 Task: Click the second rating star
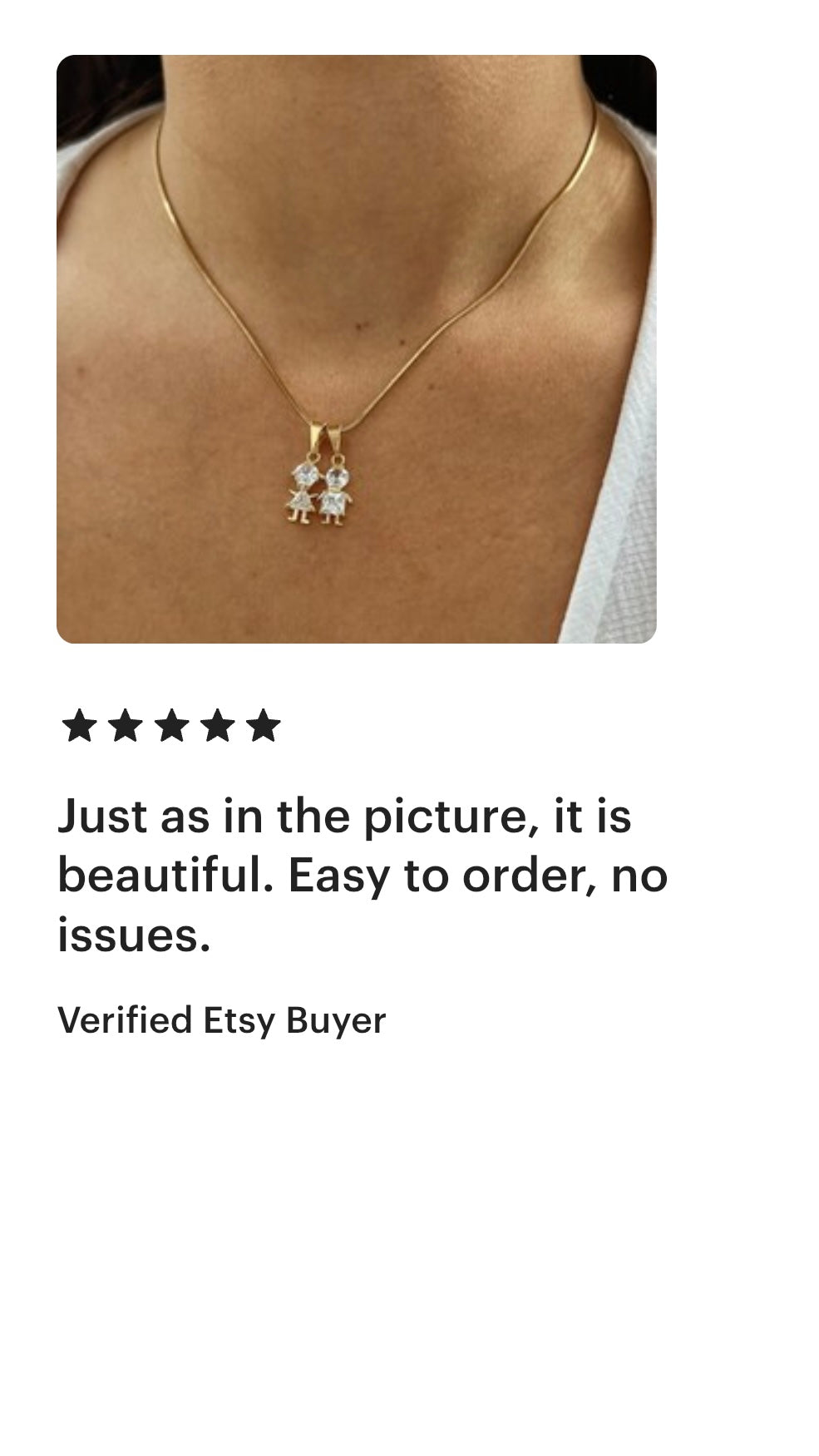(x=125, y=725)
